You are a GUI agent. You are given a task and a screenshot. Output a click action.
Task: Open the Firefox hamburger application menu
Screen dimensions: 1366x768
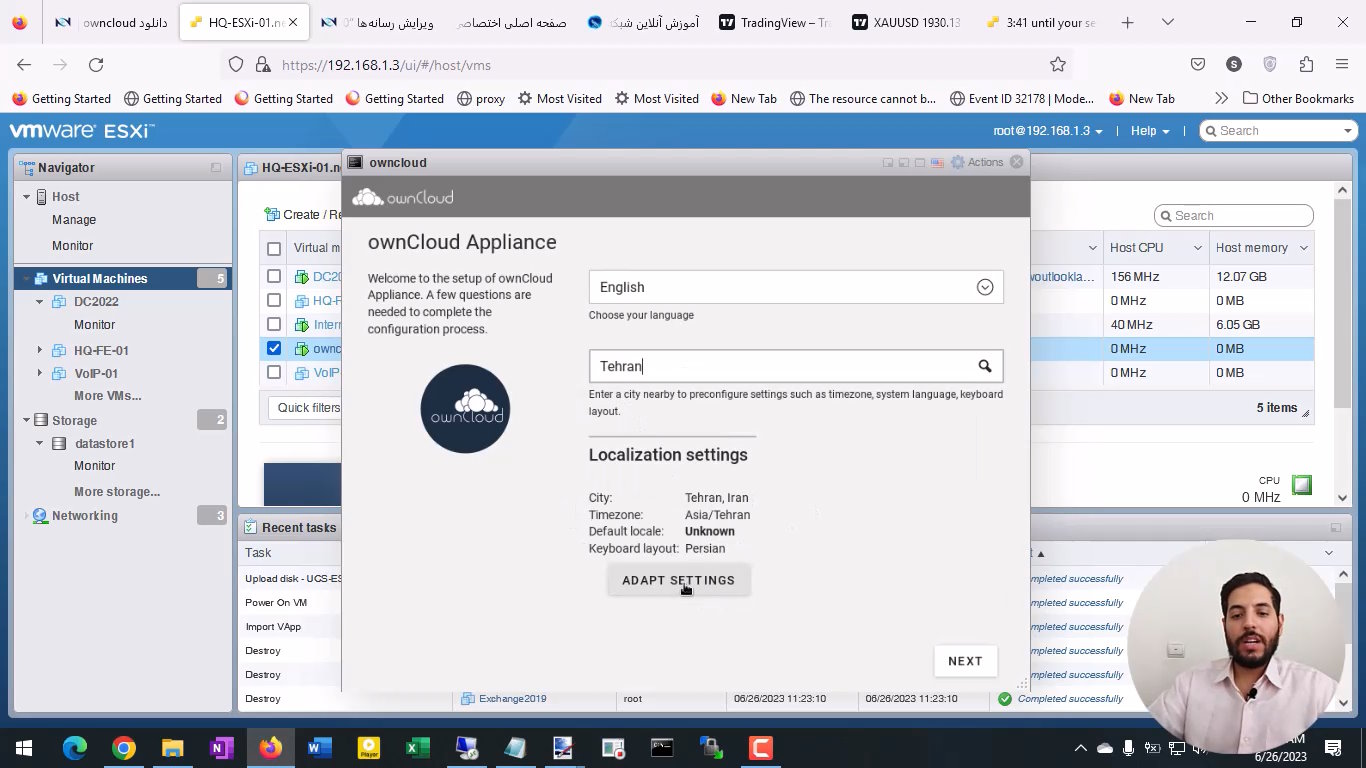[1342, 64]
